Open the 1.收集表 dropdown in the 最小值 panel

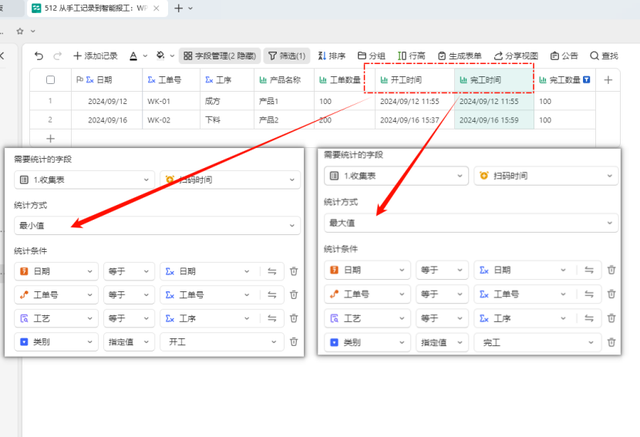tap(84, 180)
